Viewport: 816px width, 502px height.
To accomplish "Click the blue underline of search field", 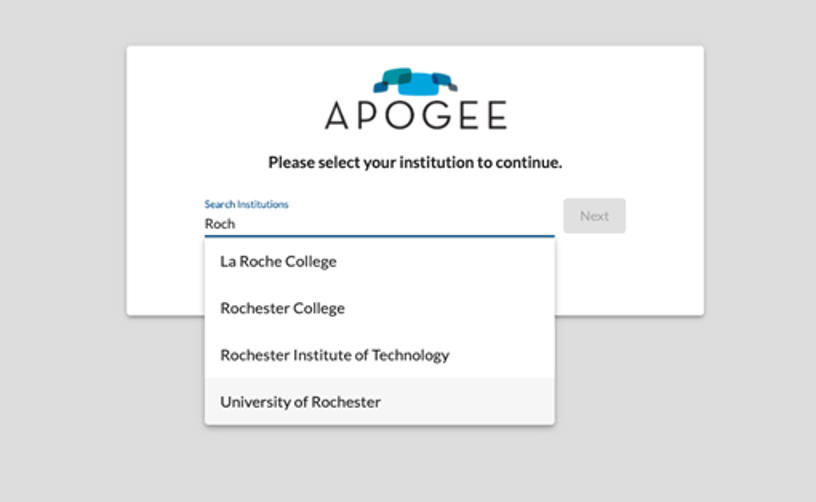I will pyautogui.click(x=379, y=236).
